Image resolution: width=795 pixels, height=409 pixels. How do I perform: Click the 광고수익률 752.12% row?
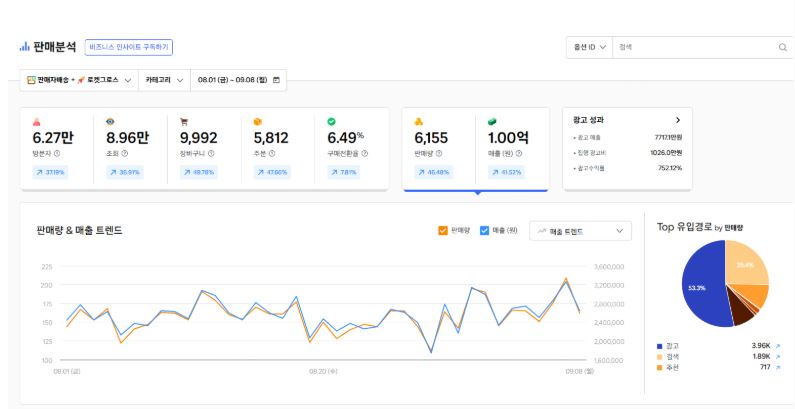click(x=627, y=168)
